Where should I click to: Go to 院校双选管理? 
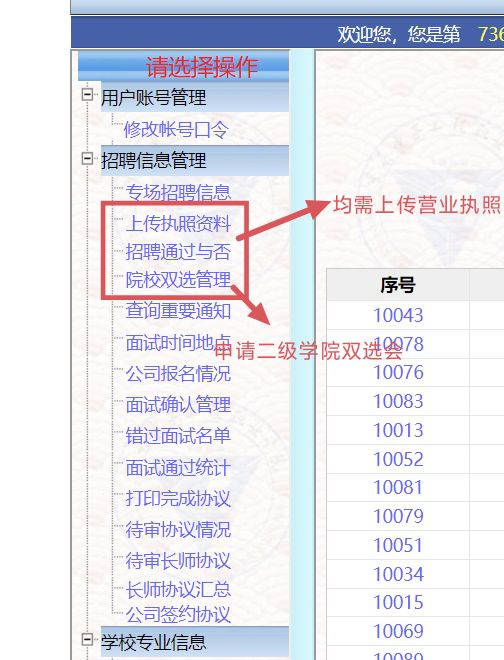pyautogui.click(x=178, y=280)
